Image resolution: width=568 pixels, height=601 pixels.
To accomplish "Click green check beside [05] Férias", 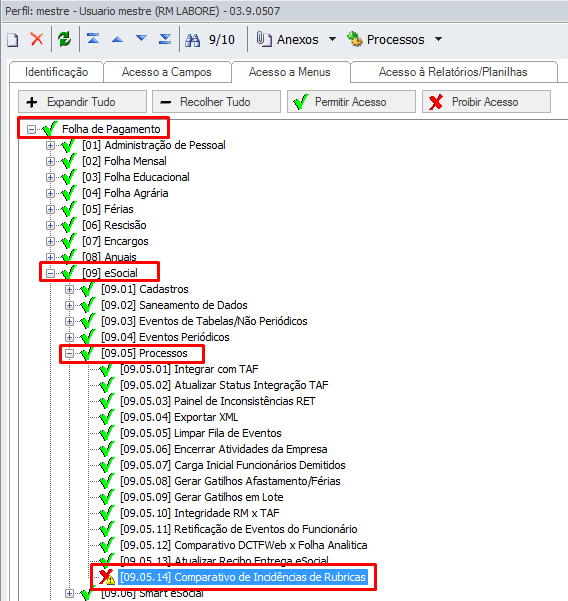I will point(69,209).
